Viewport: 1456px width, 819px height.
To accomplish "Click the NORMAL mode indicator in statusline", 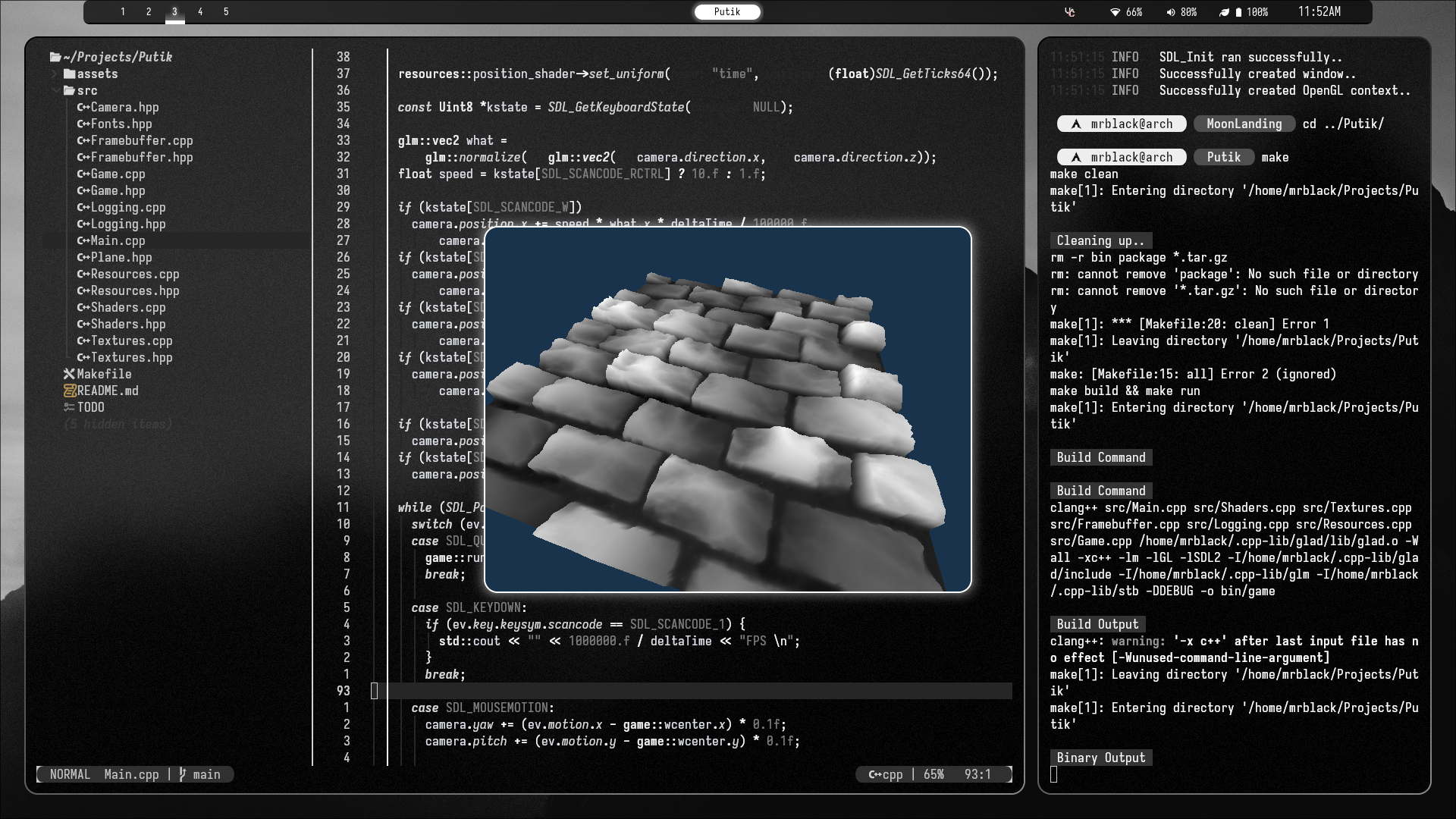I will [x=70, y=774].
